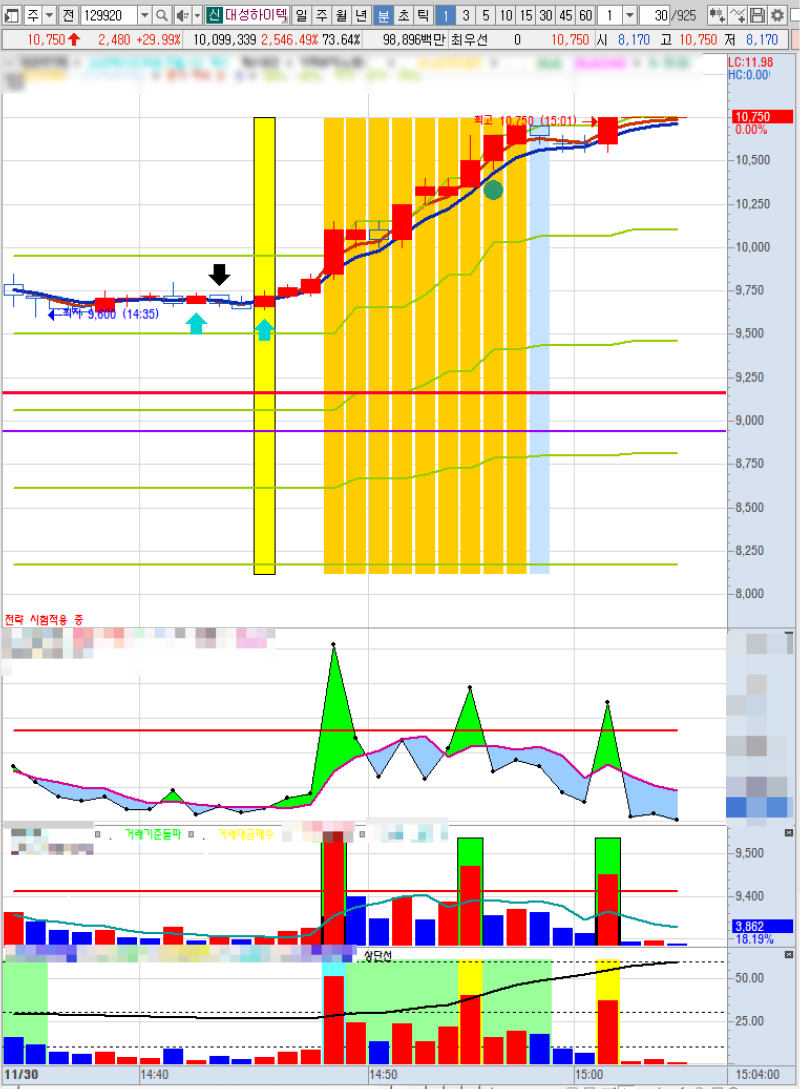Select the 틱 tick chart period
The width and height of the screenshot is (800, 1089).
click(x=423, y=15)
